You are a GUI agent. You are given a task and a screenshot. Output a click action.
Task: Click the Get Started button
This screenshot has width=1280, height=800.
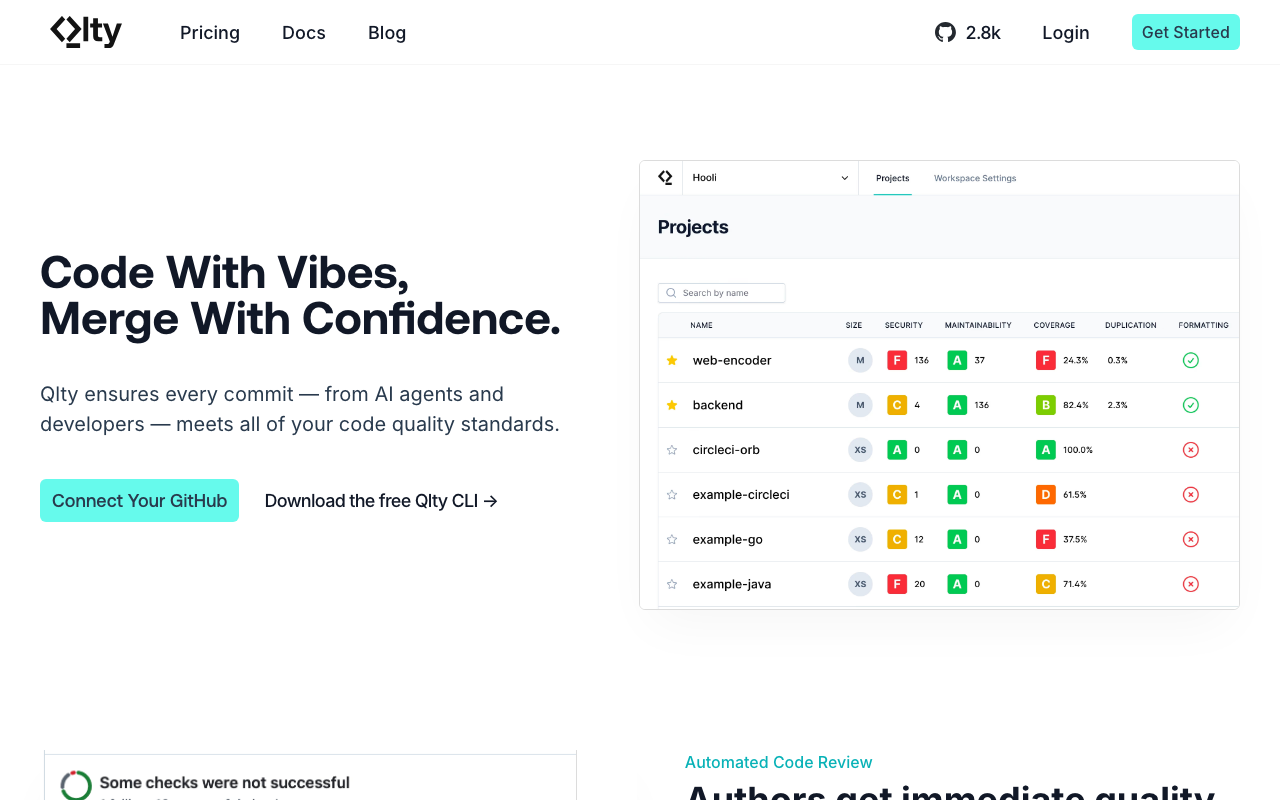(1185, 32)
